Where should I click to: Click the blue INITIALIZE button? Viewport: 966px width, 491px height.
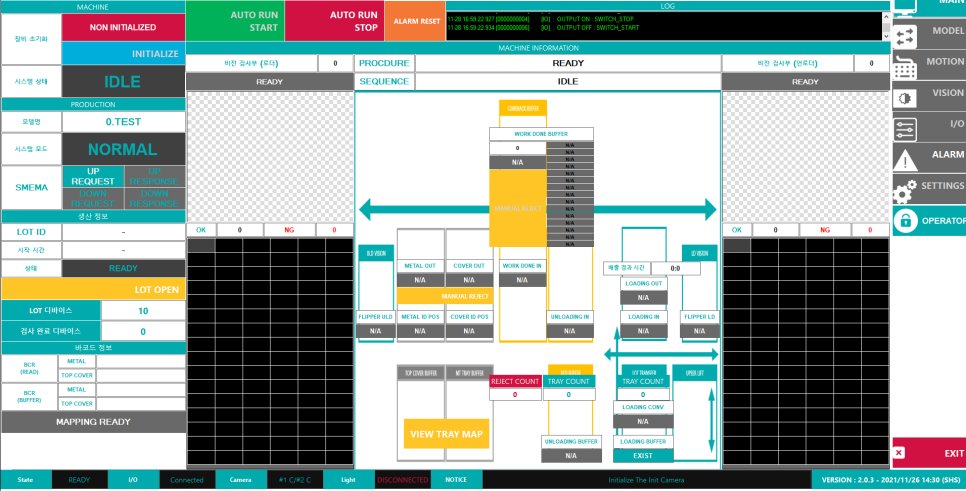[123, 54]
